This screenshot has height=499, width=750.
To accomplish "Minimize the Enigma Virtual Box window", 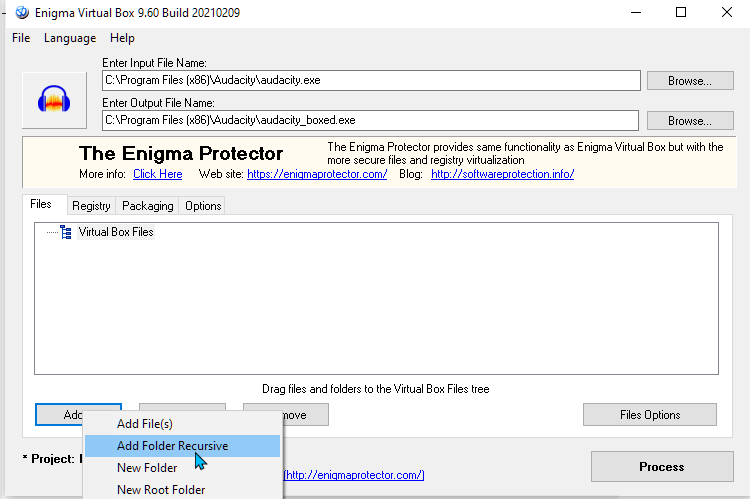I will [x=636, y=12].
